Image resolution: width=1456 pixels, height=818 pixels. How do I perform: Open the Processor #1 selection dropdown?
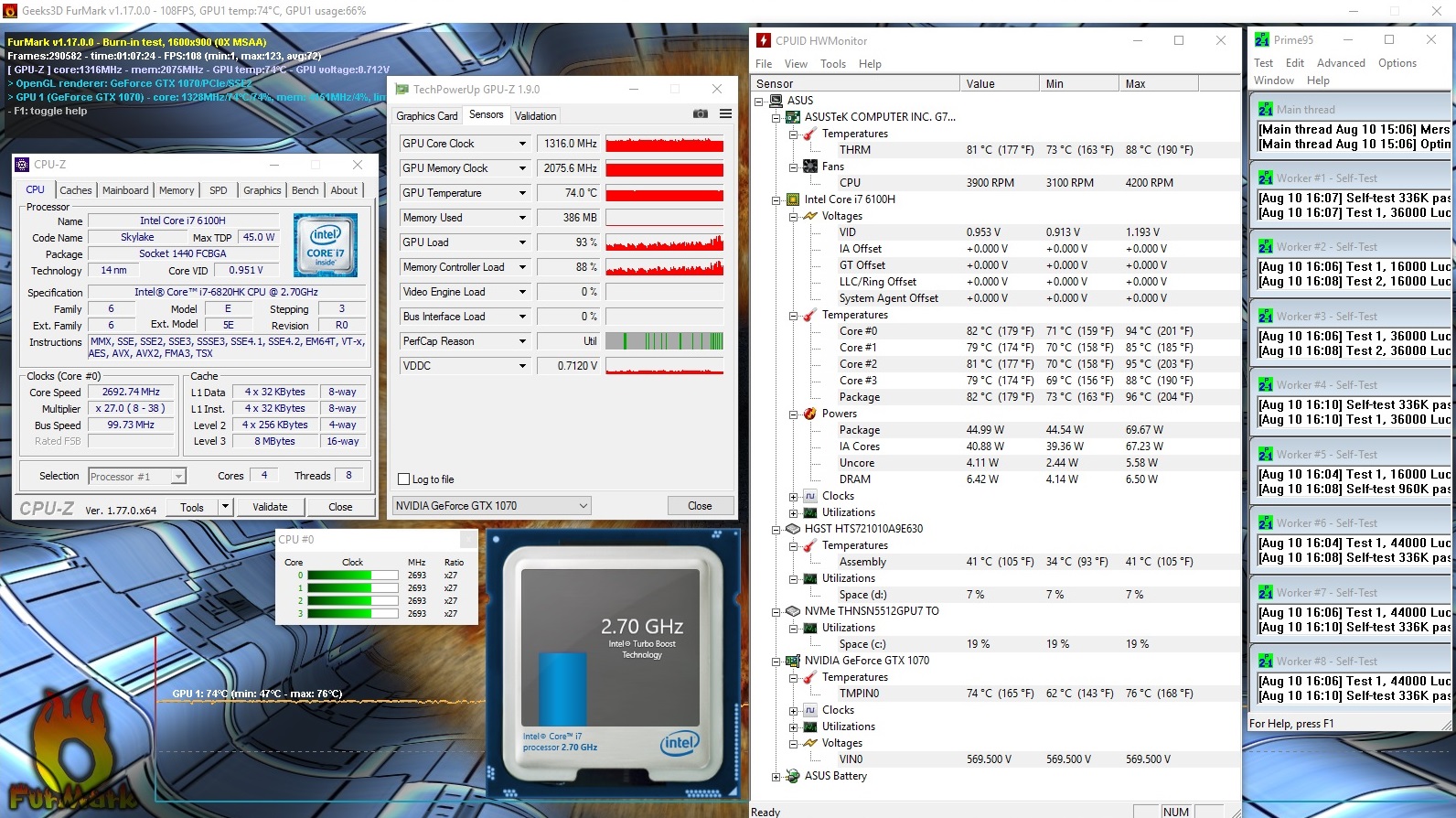coord(178,477)
